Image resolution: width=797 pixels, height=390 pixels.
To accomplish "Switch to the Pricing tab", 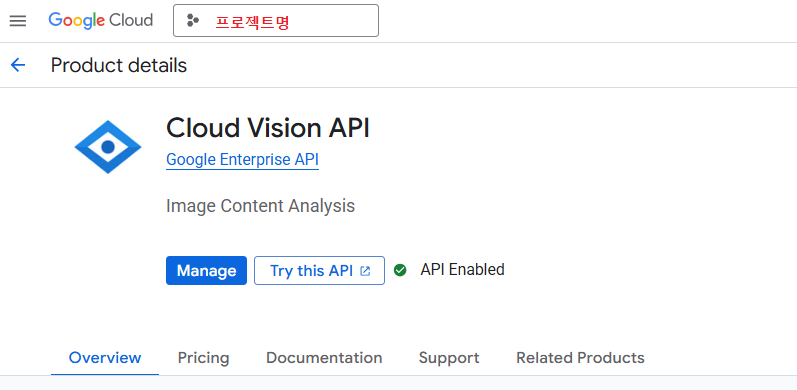I will [203, 358].
